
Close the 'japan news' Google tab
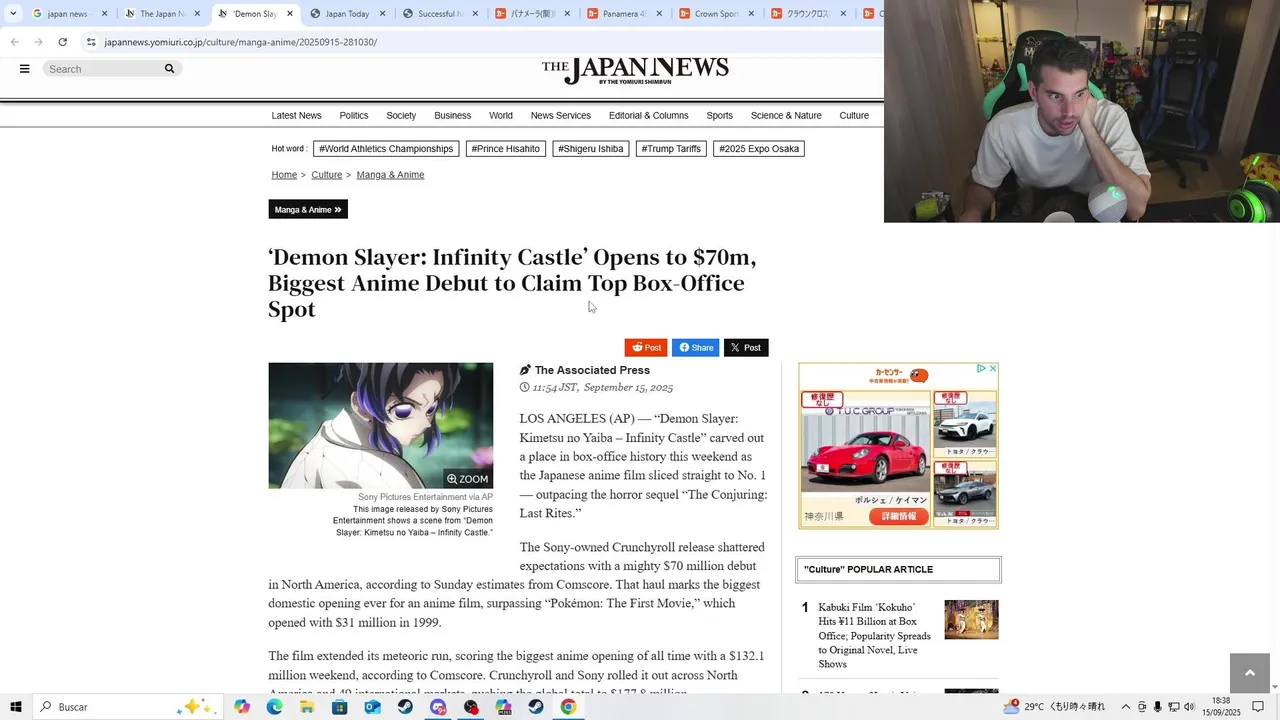104,14
